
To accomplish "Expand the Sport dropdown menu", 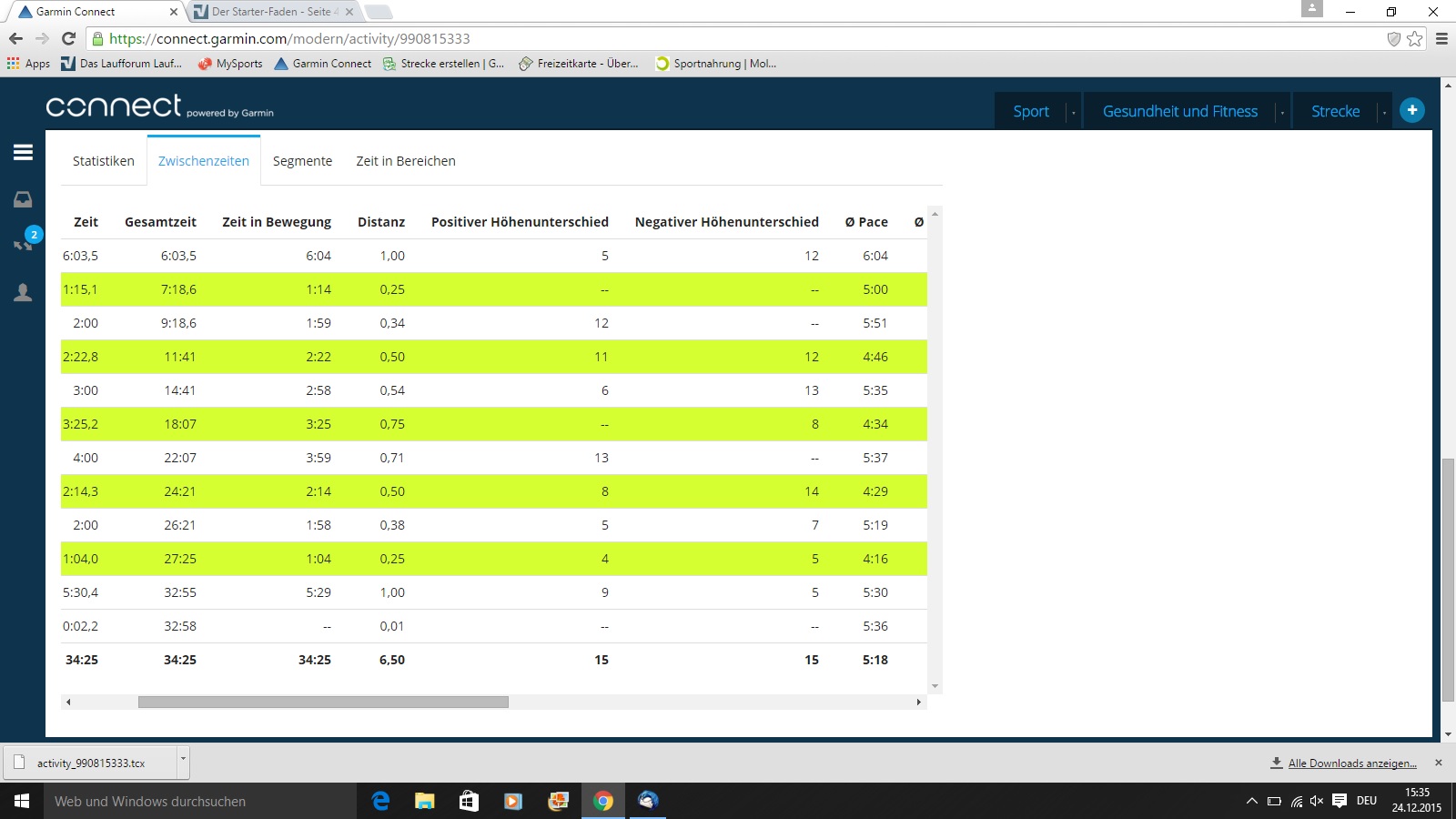I will 1074,112.
